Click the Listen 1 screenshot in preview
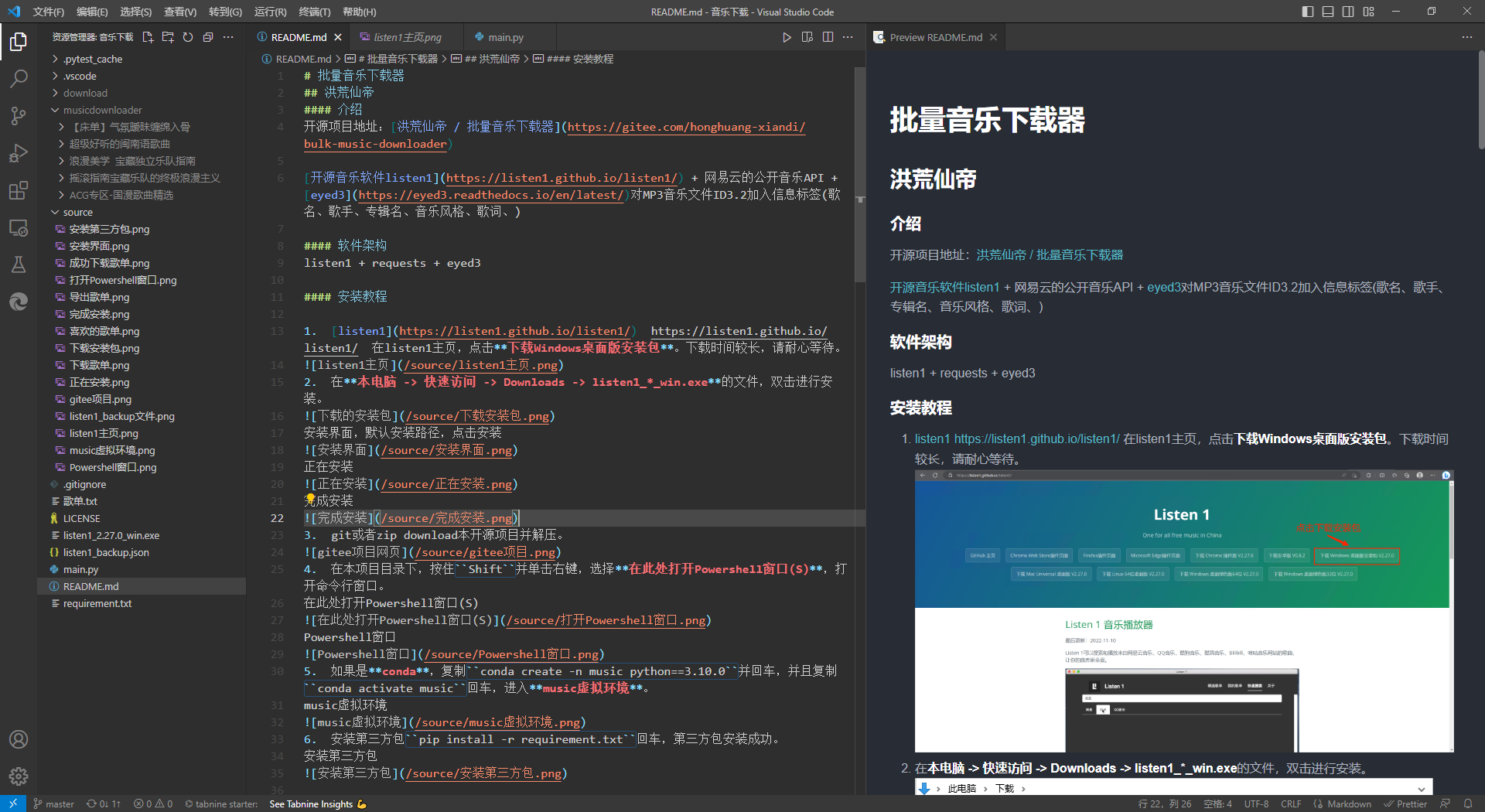 (x=1184, y=611)
